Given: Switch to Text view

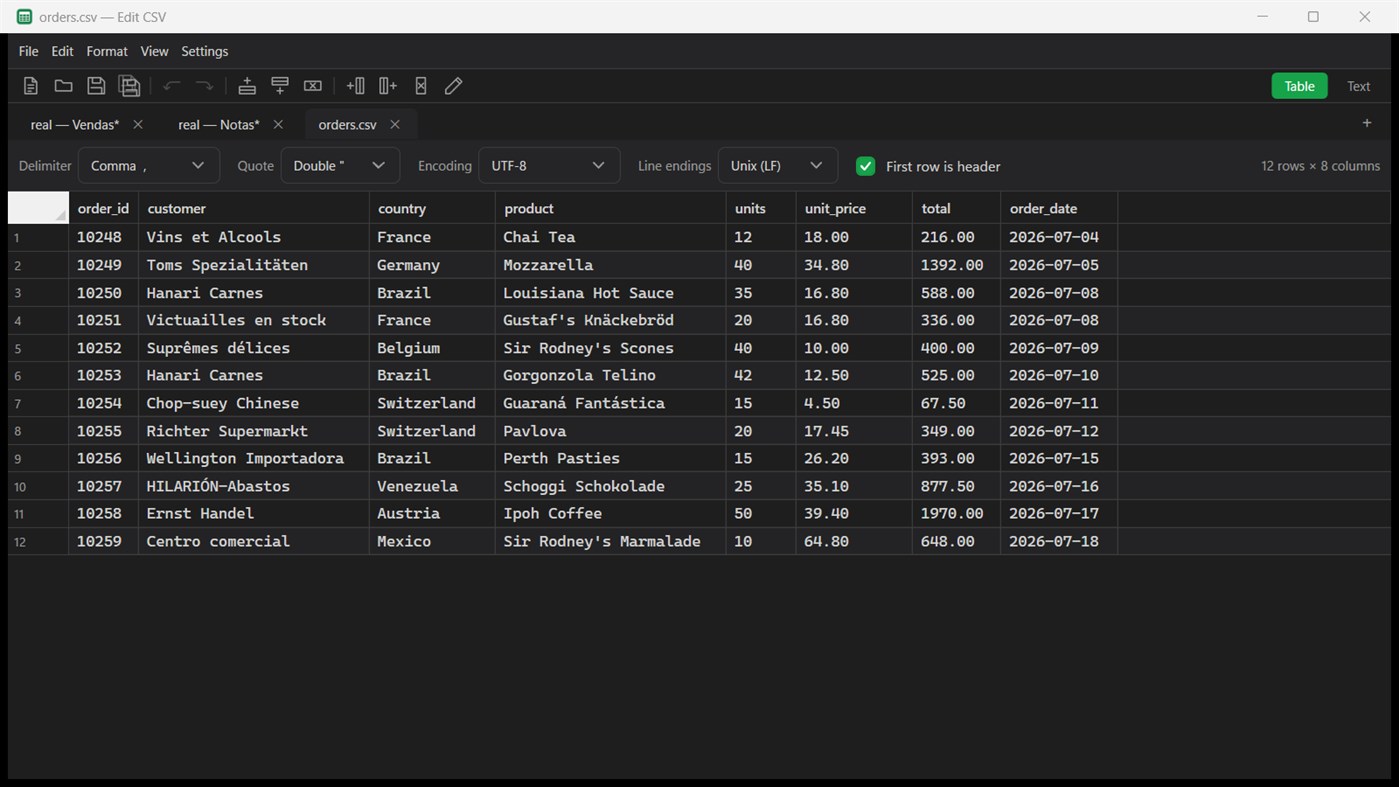Looking at the screenshot, I should click(1358, 86).
